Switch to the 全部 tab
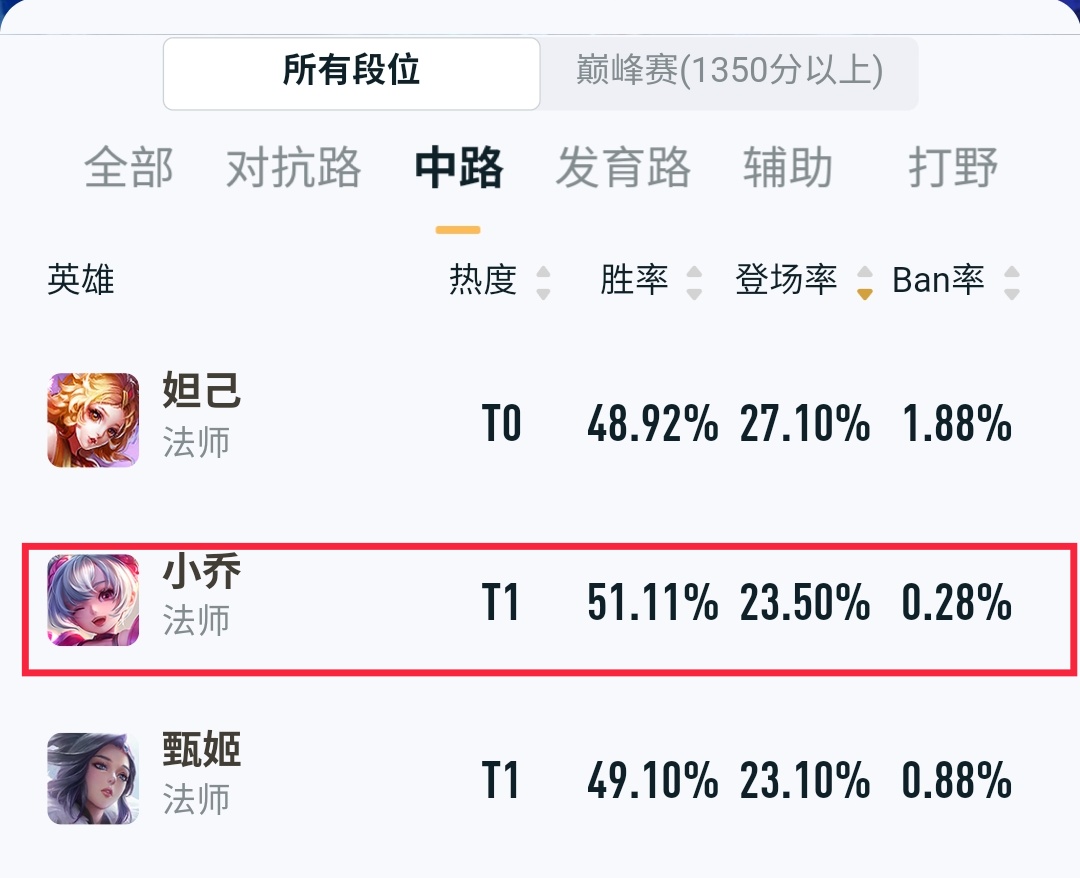Image resolution: width=1080 pixels, height=878 pixels. coord(129,167)
